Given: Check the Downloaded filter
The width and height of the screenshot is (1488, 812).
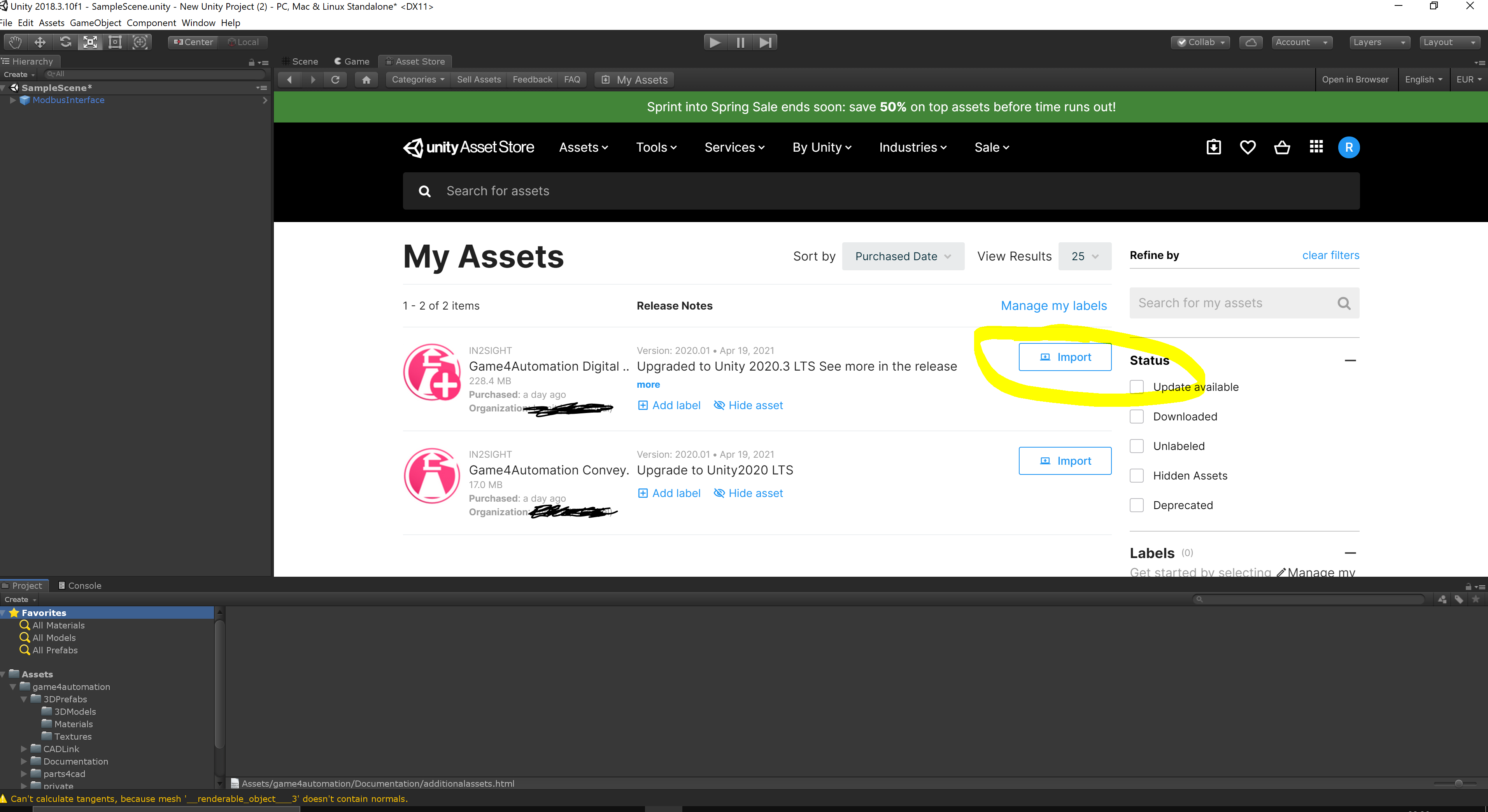Looking at the screenshot, I should (1136, 416).
